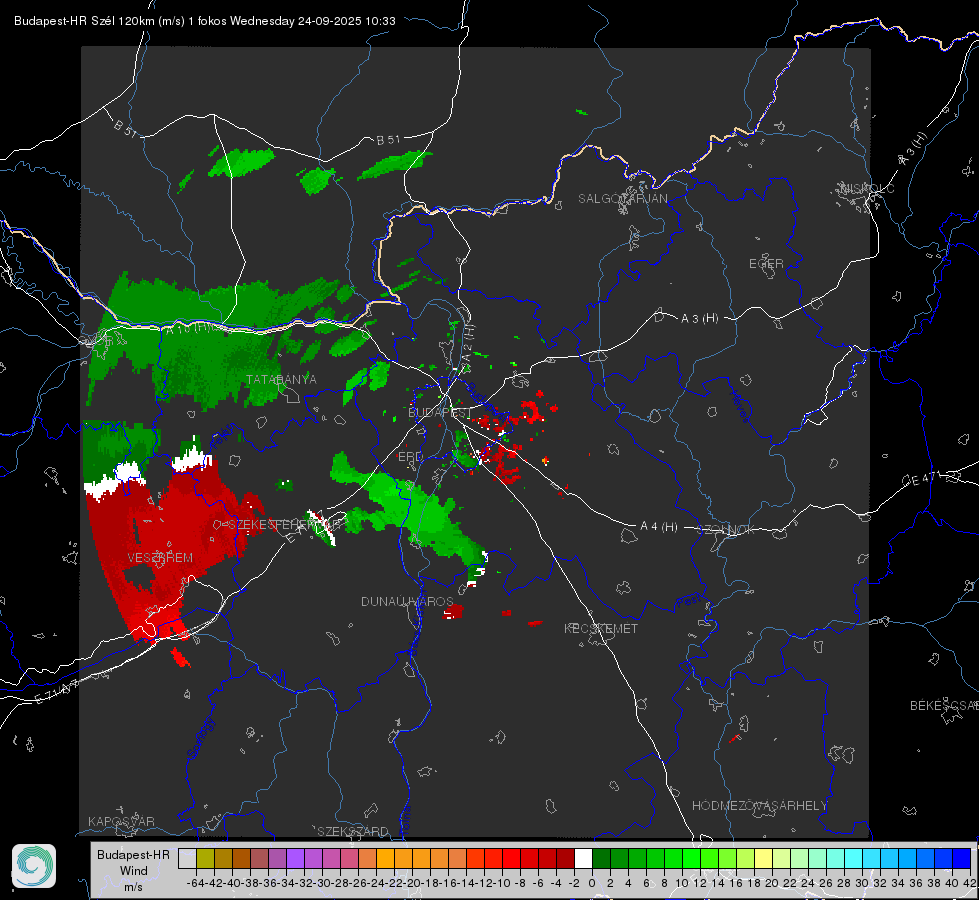Viewport: 979px width, 900px height.
Task: Click the ÉRD city label
Action: click(410, 457)
